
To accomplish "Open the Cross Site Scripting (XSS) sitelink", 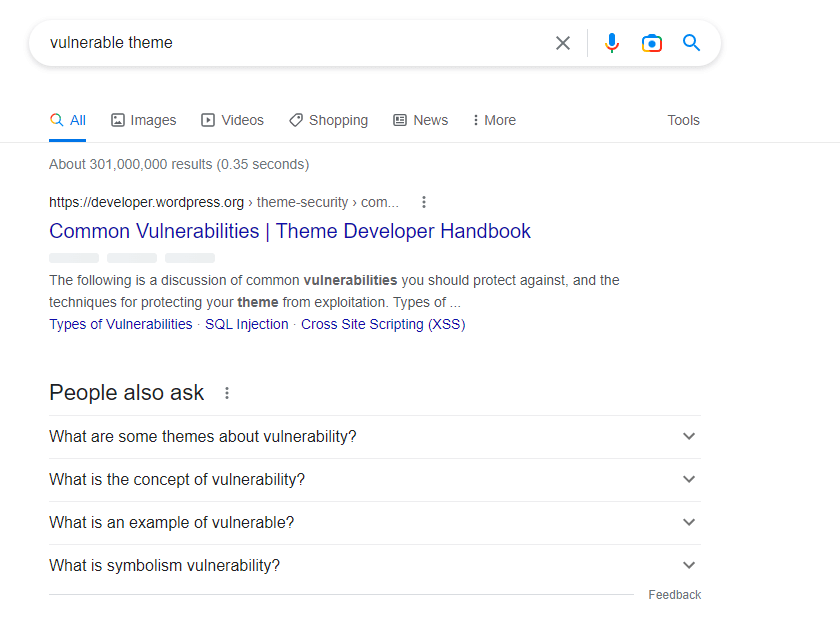I will (x=383, y=324).
